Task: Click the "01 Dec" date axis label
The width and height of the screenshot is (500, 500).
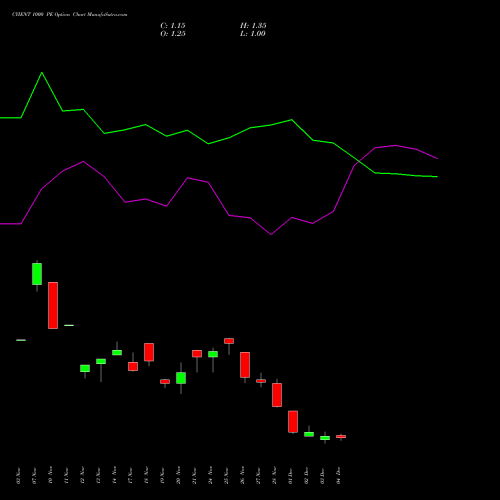Action: coord(290,475)
